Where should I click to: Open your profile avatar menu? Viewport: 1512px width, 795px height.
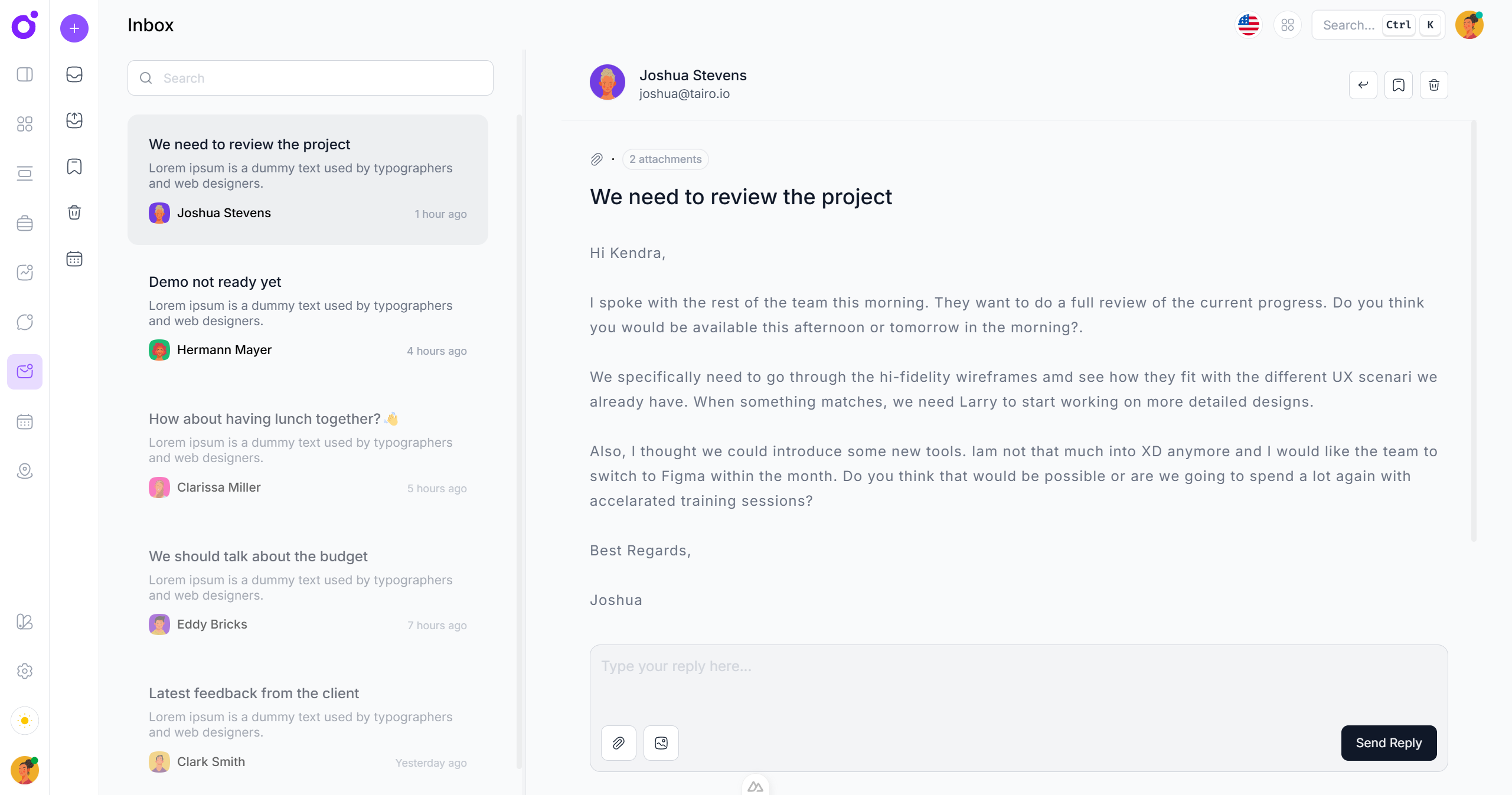(1469, 25)
